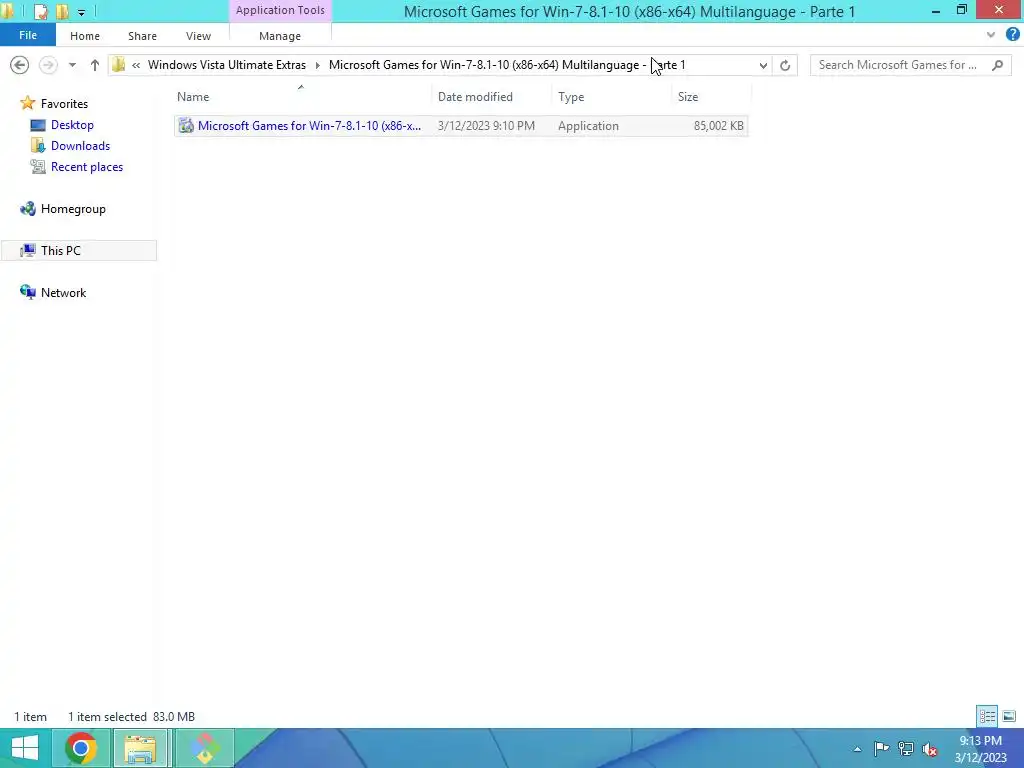This screenshot has width=1024, height=768.
Task: Click the Recent places icon
Action: [x=38, y=167]
